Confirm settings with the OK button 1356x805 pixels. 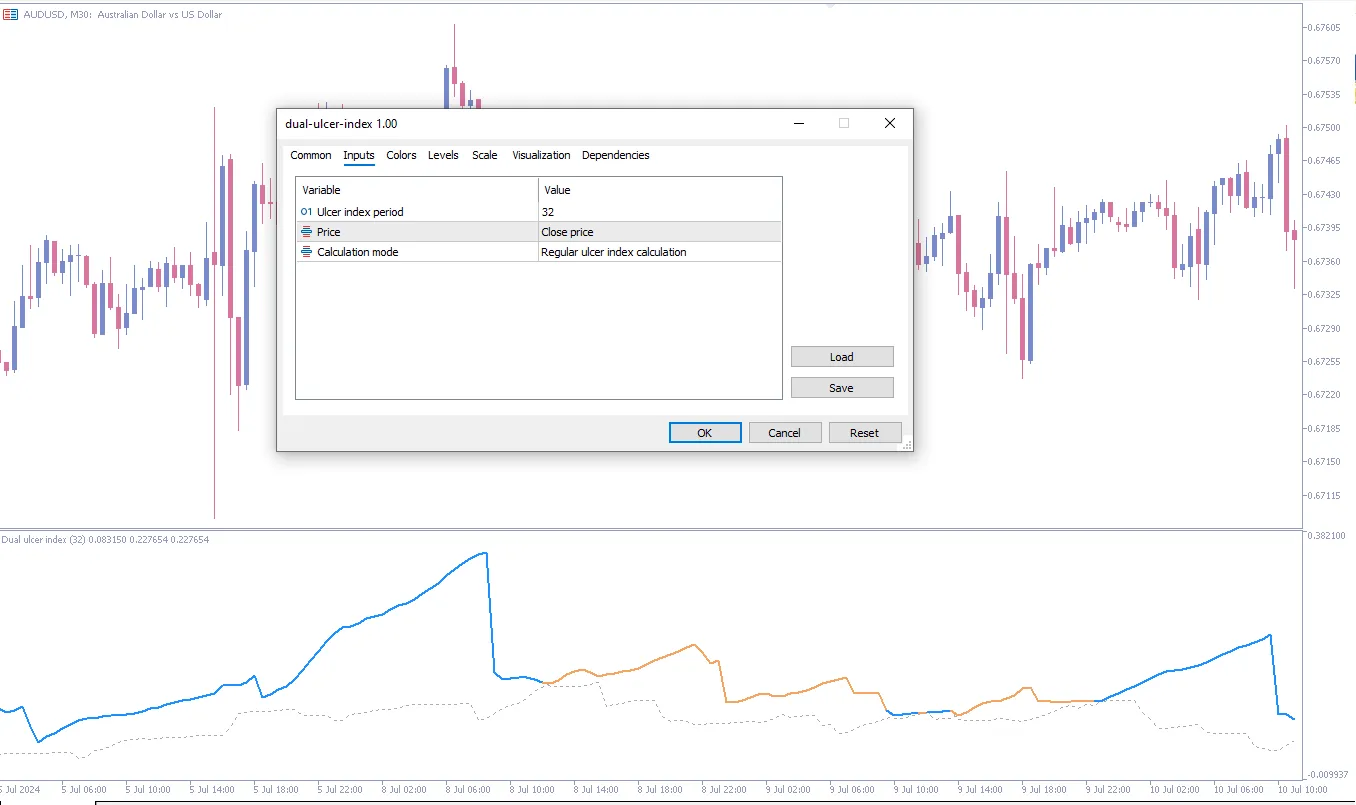click(x=705, y=433)
